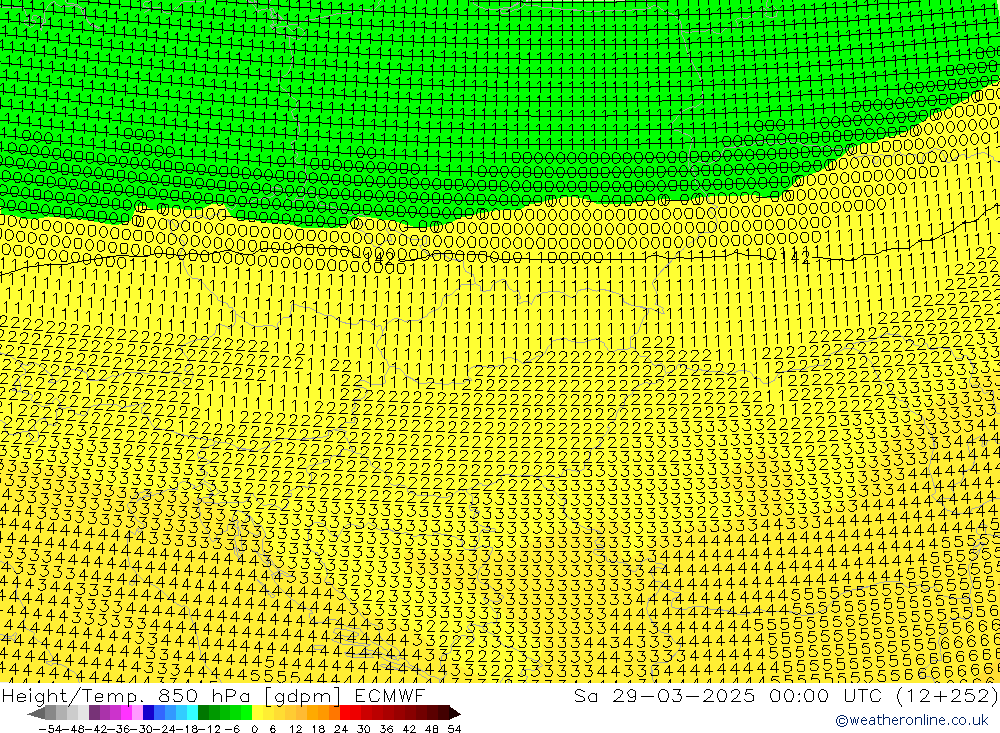Click the "29-03-2025" forecast date
Image resolution: width=1000 pixels, height=733 pixels.
pos(683,696)
